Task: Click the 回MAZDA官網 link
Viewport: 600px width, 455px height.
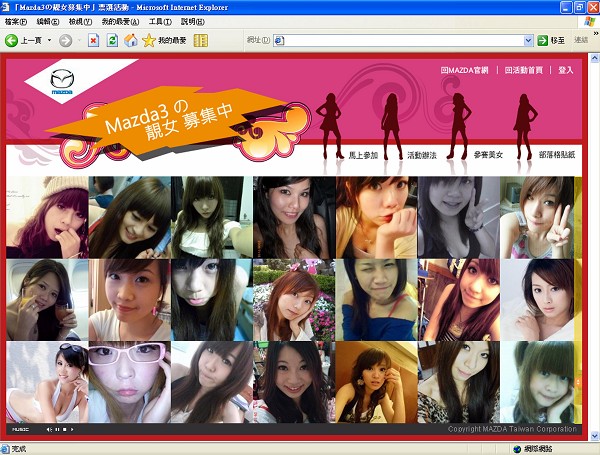Action: coord(468,70)
